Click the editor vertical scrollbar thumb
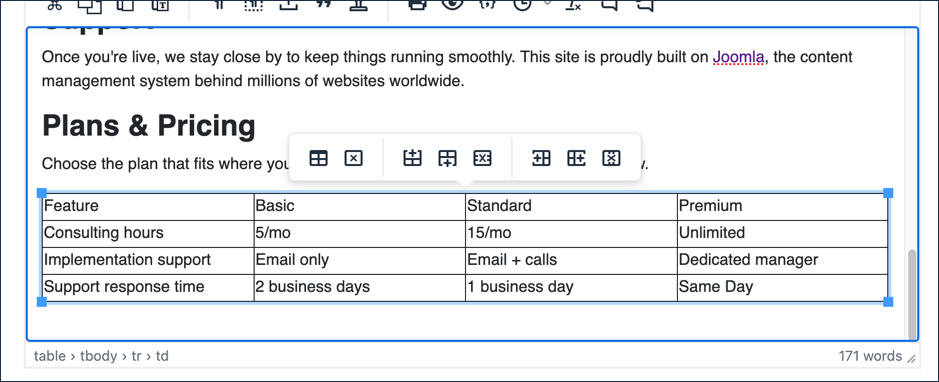The height and width of the screenshot is (382, 939). (x=912, y=294)
